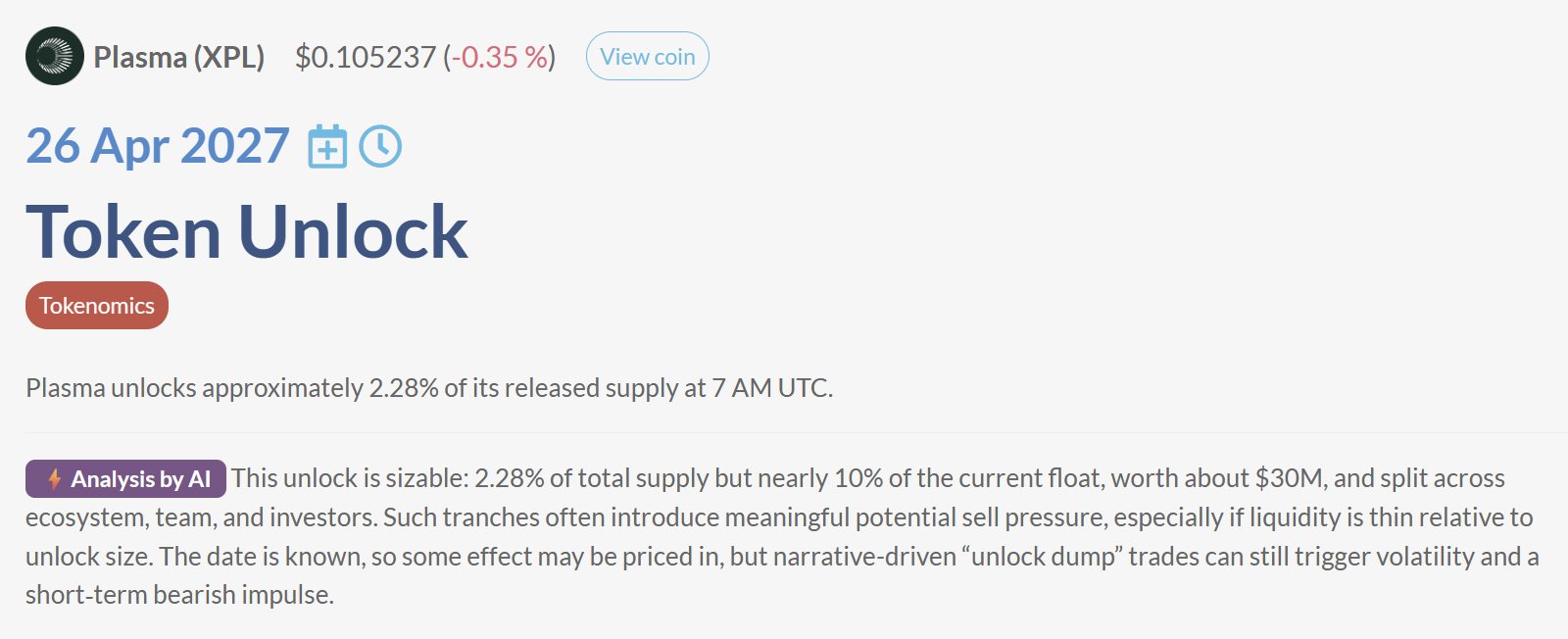The image size is (1568, 639).
Task: Open the Plasma (XPL) coin name link
Action: click(x=178, y=57)
